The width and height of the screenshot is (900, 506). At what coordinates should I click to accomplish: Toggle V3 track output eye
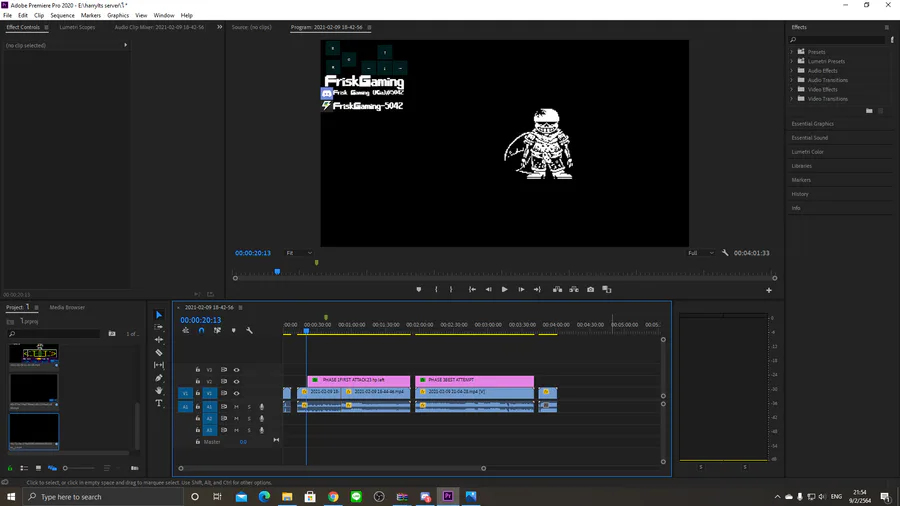coord(236,370)
